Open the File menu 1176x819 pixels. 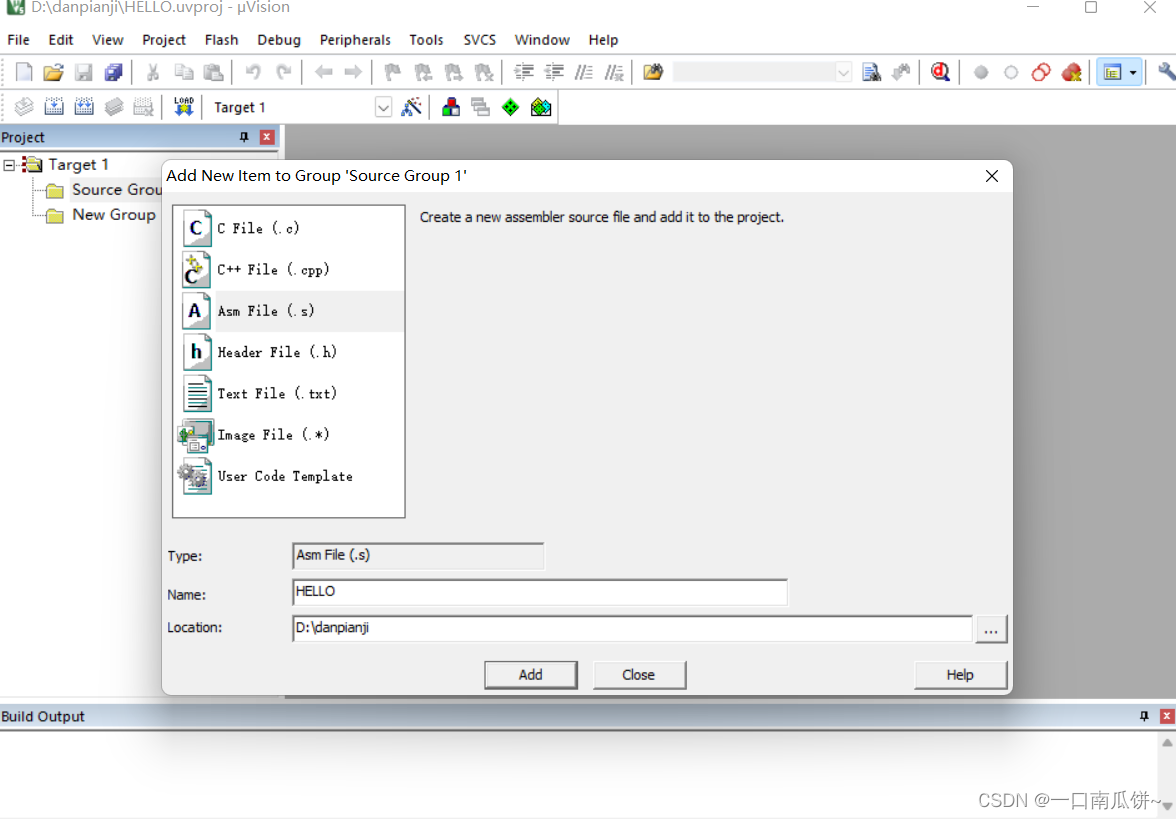tap(18, 40)
